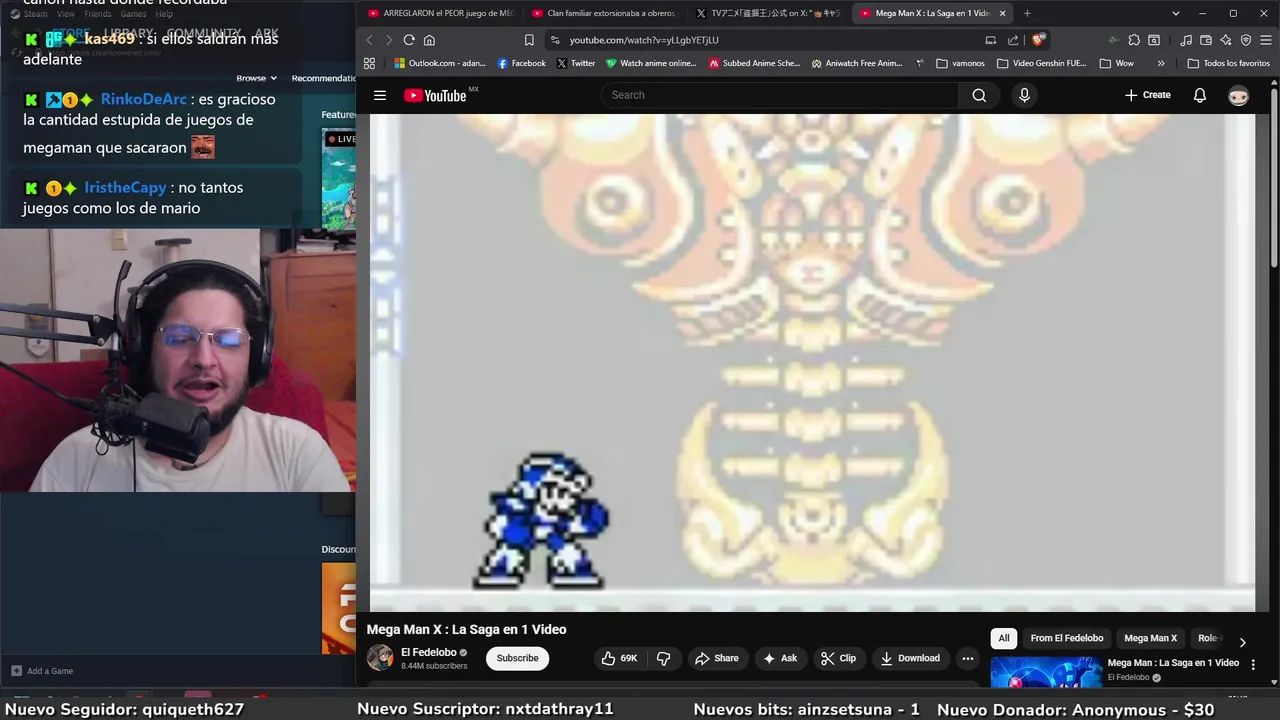Close the Mega Man X tab

click(1002, 13)
